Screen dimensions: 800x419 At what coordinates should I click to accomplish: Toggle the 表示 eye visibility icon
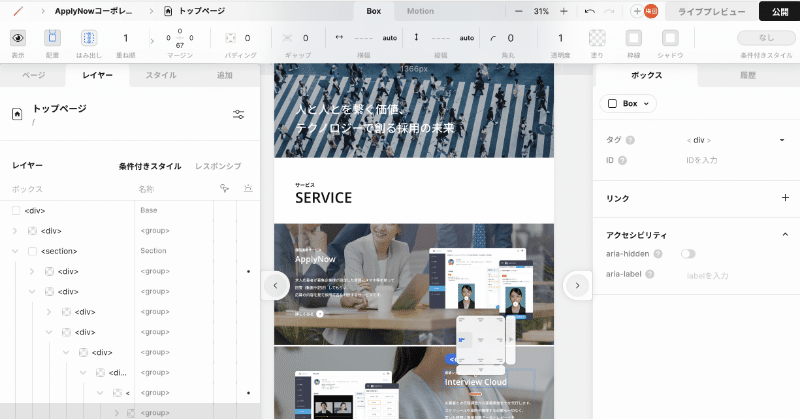pos(18,38)
